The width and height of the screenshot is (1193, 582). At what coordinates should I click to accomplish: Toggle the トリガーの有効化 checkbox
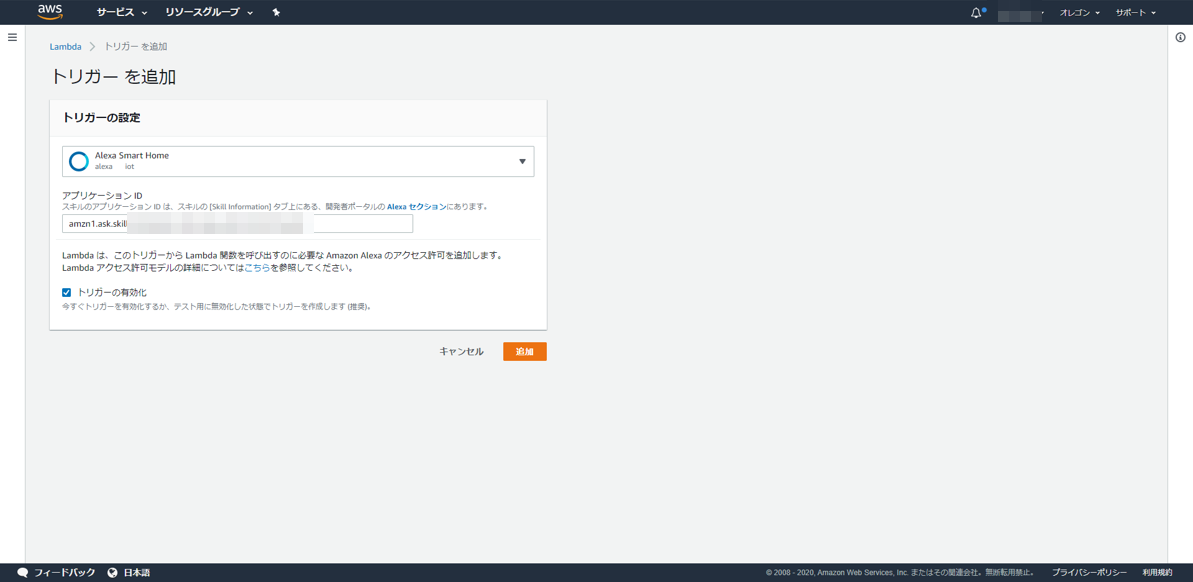66,292
